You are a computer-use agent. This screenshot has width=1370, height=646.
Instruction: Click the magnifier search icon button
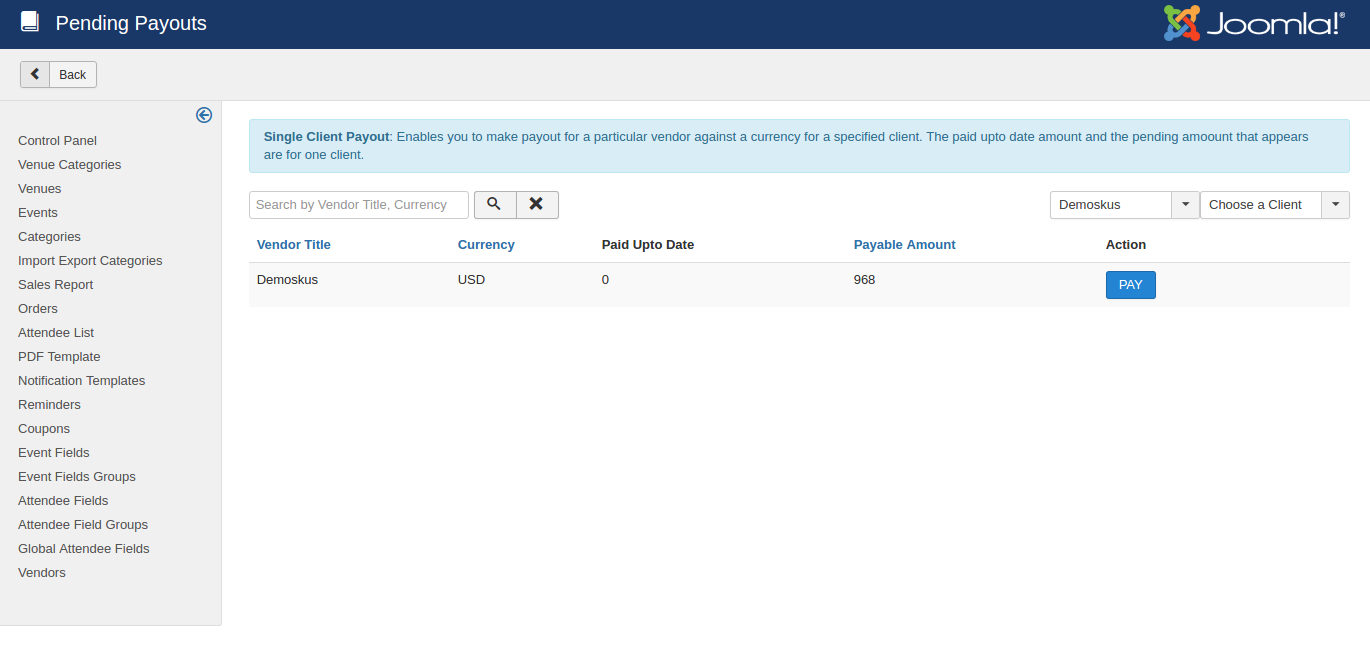click(494, 204)
